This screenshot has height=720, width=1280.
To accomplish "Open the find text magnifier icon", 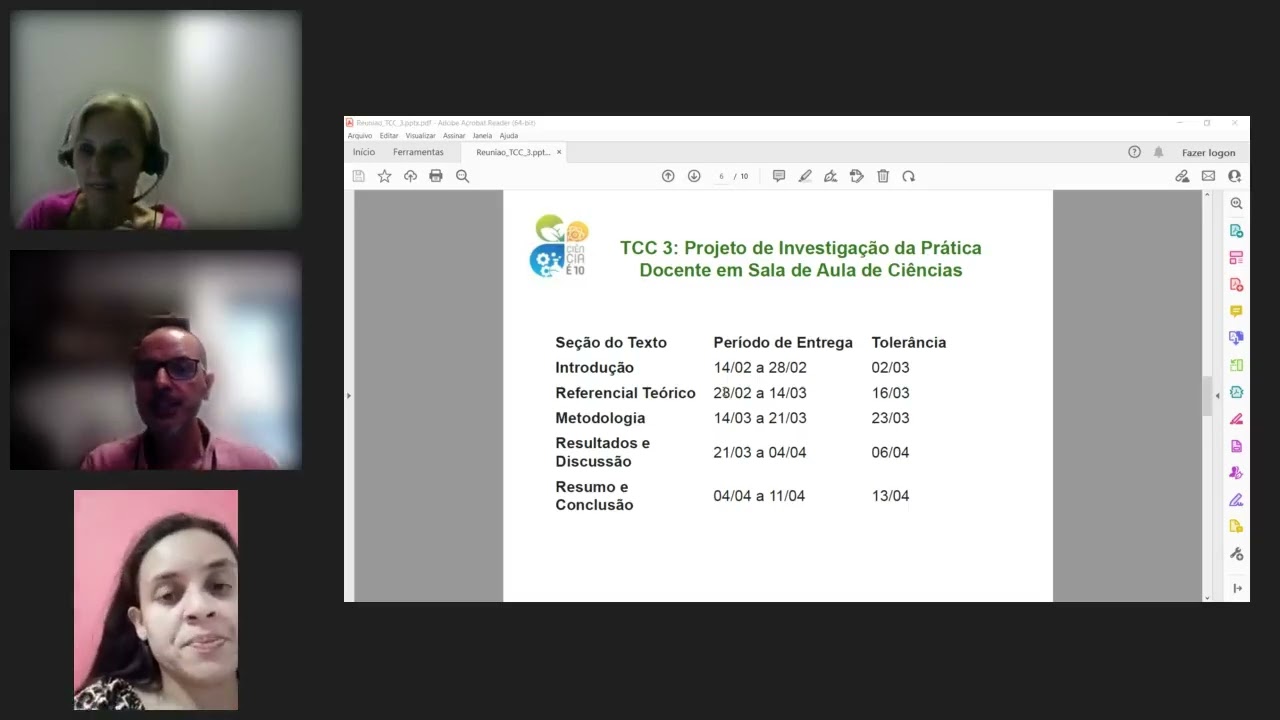I will click(x=462, y=176).
